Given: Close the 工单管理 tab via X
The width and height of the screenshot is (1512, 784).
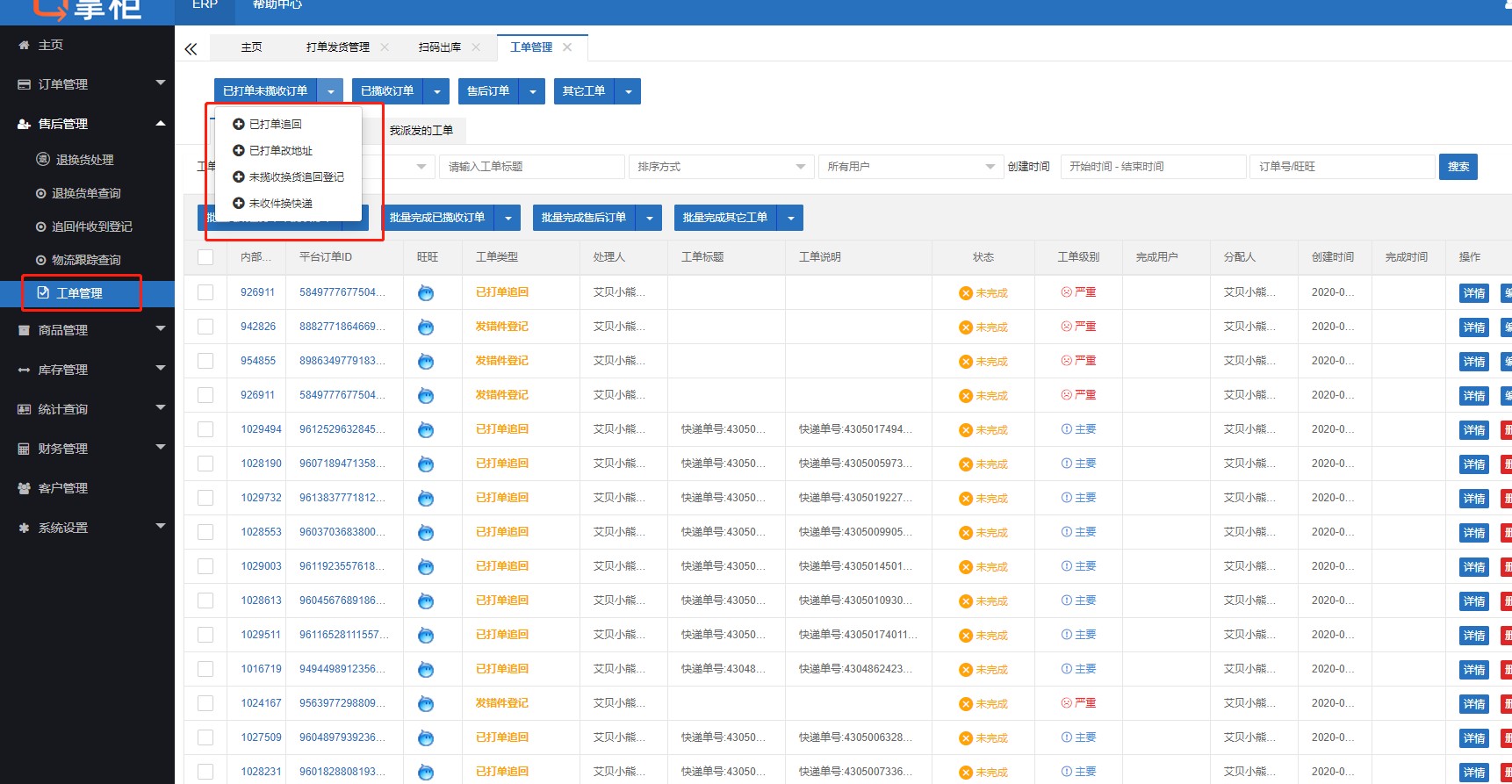Looking at the screenshot, I should click(567, 47).
